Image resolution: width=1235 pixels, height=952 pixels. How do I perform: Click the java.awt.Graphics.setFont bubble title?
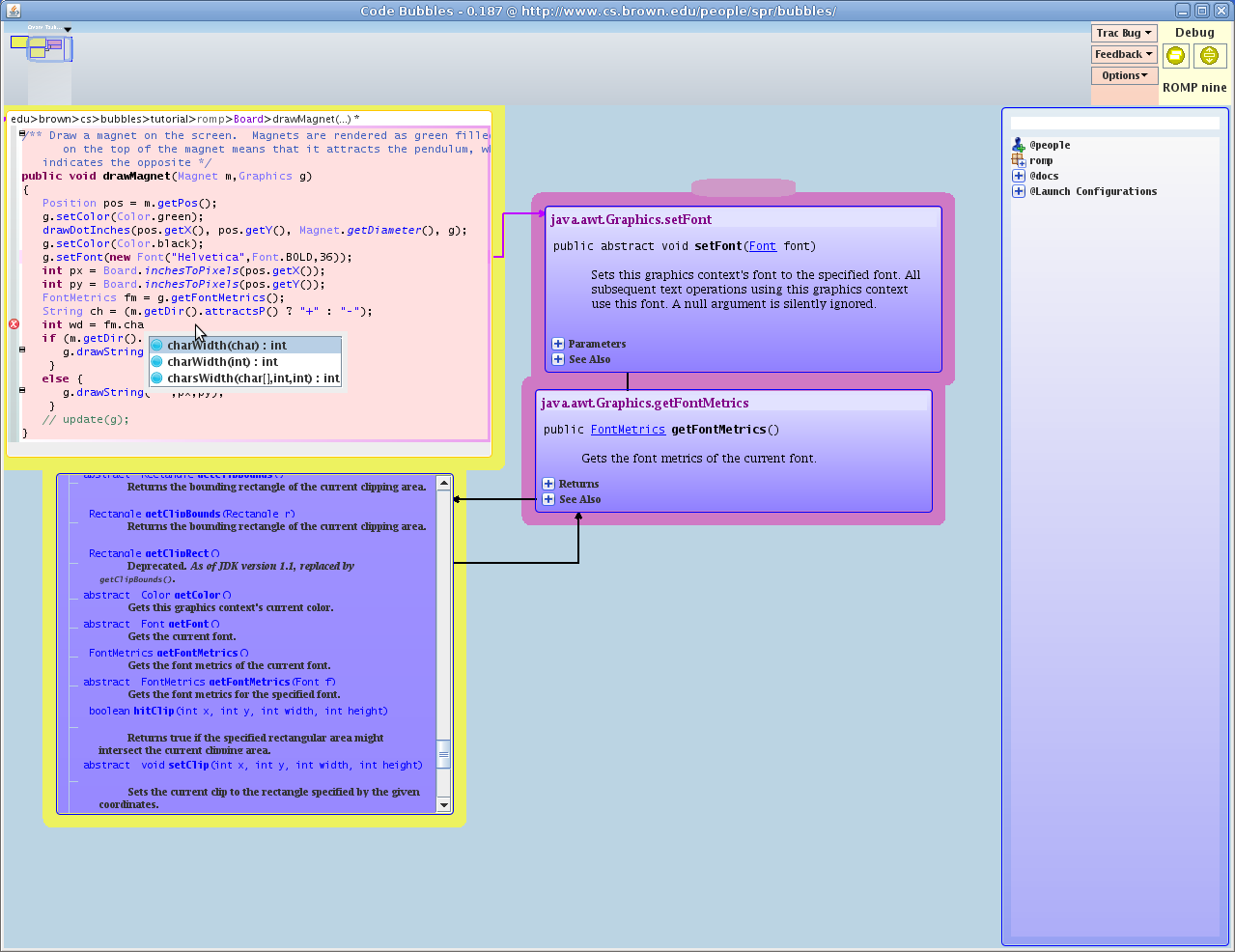coord(632,219)
